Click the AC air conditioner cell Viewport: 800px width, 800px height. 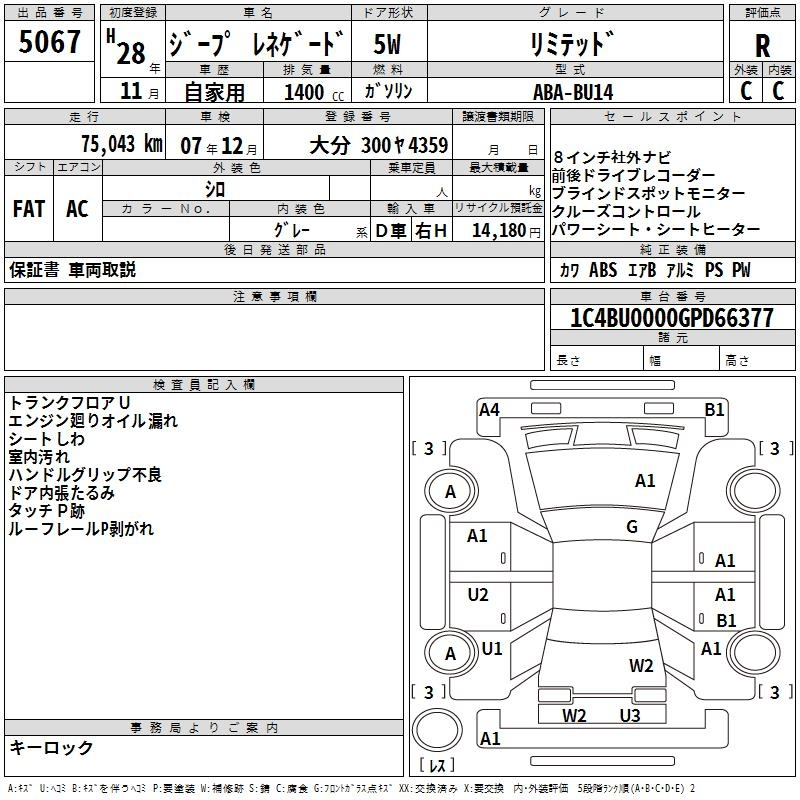point(77,208)
